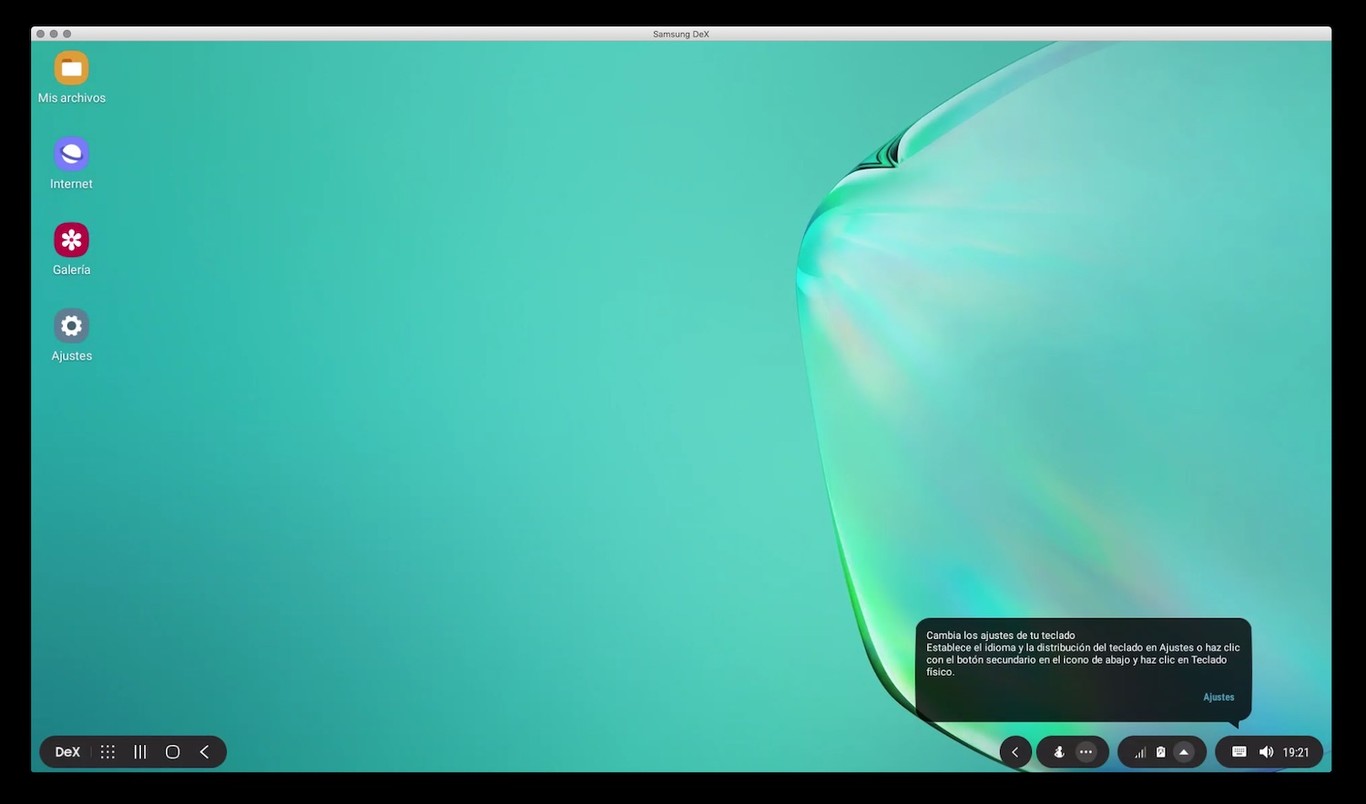Launch the Mis archivos app
1366x804 pixels.
pos(71,70)
